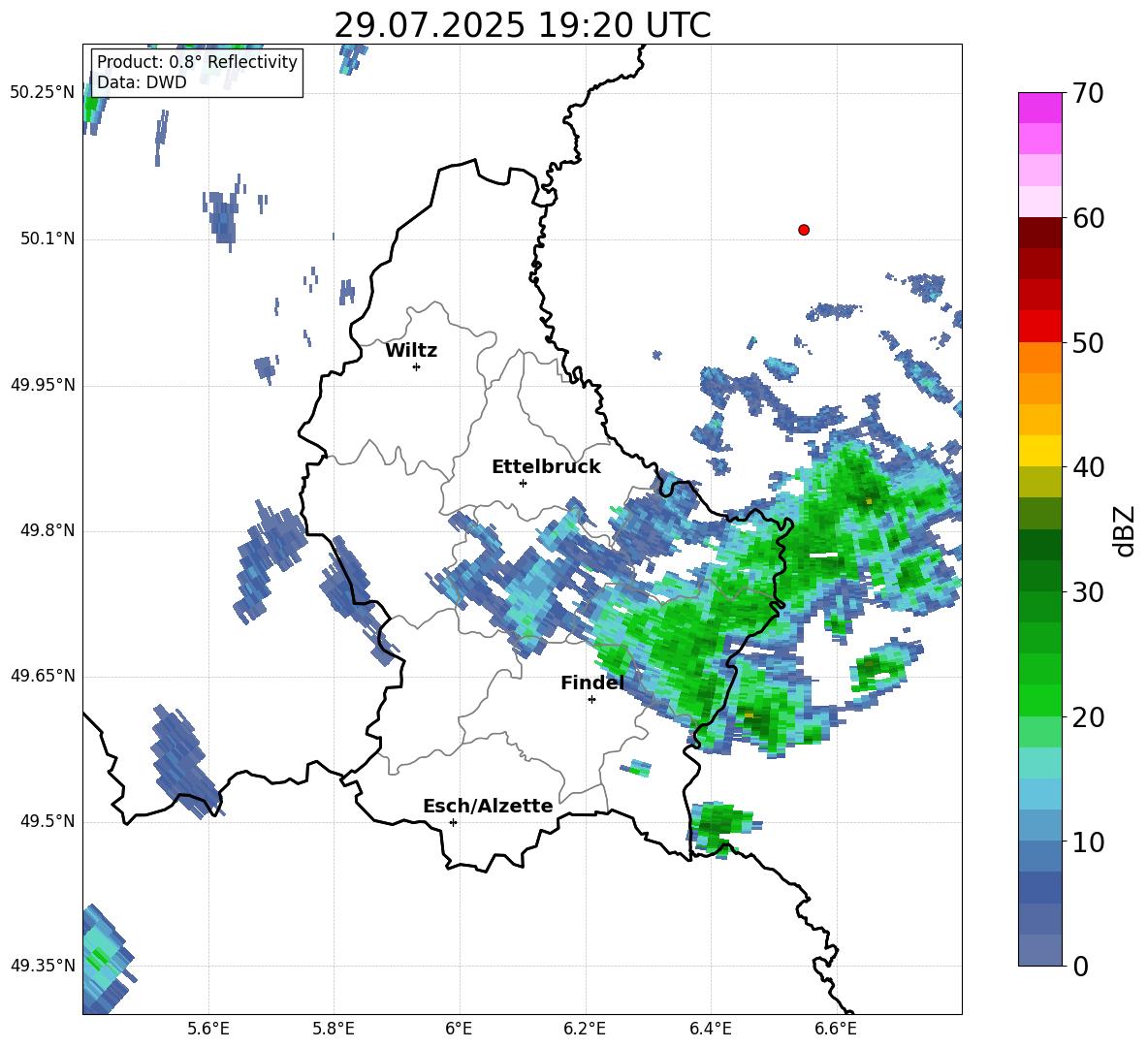The image size is (1148, 1048).
Task: Click the Ettelbruck station cross marker
Action: point(523,483)
